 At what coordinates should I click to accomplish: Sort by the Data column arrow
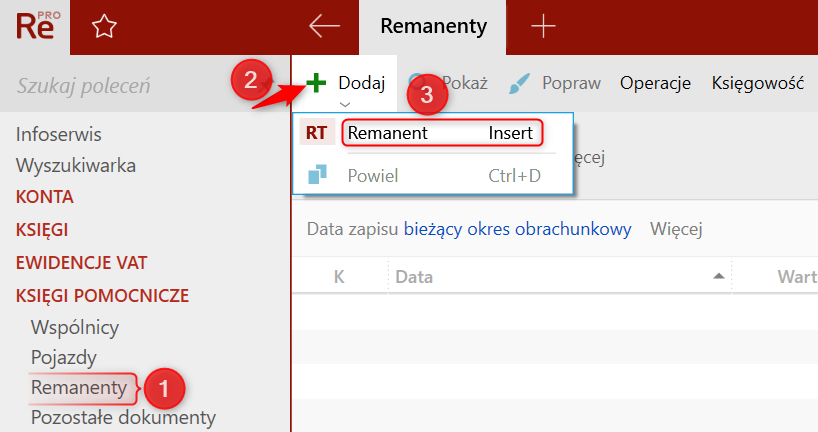click(x=718, y=276)
